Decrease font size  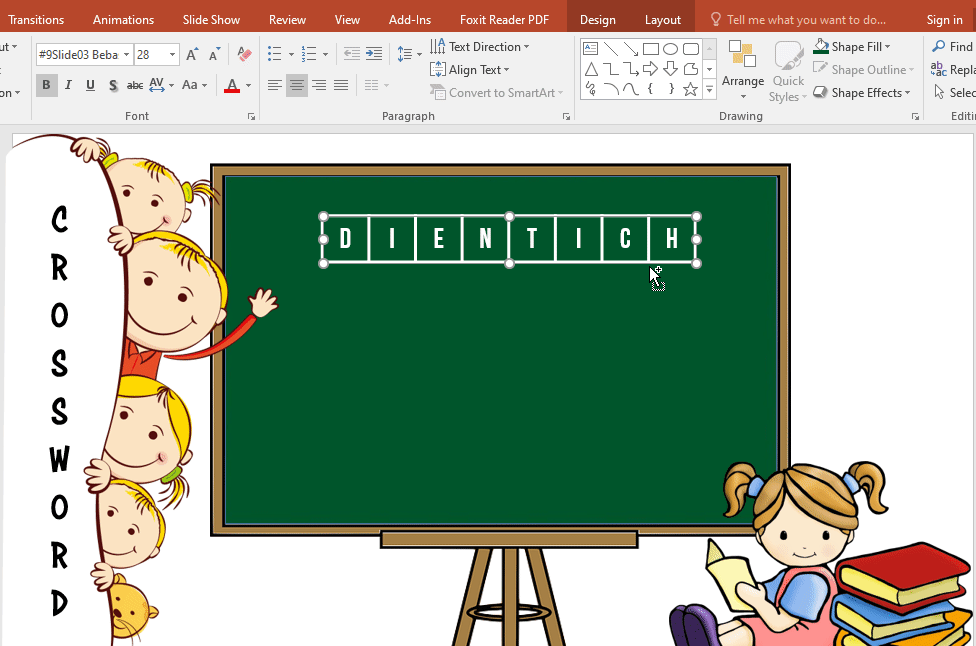pos(214,54)
